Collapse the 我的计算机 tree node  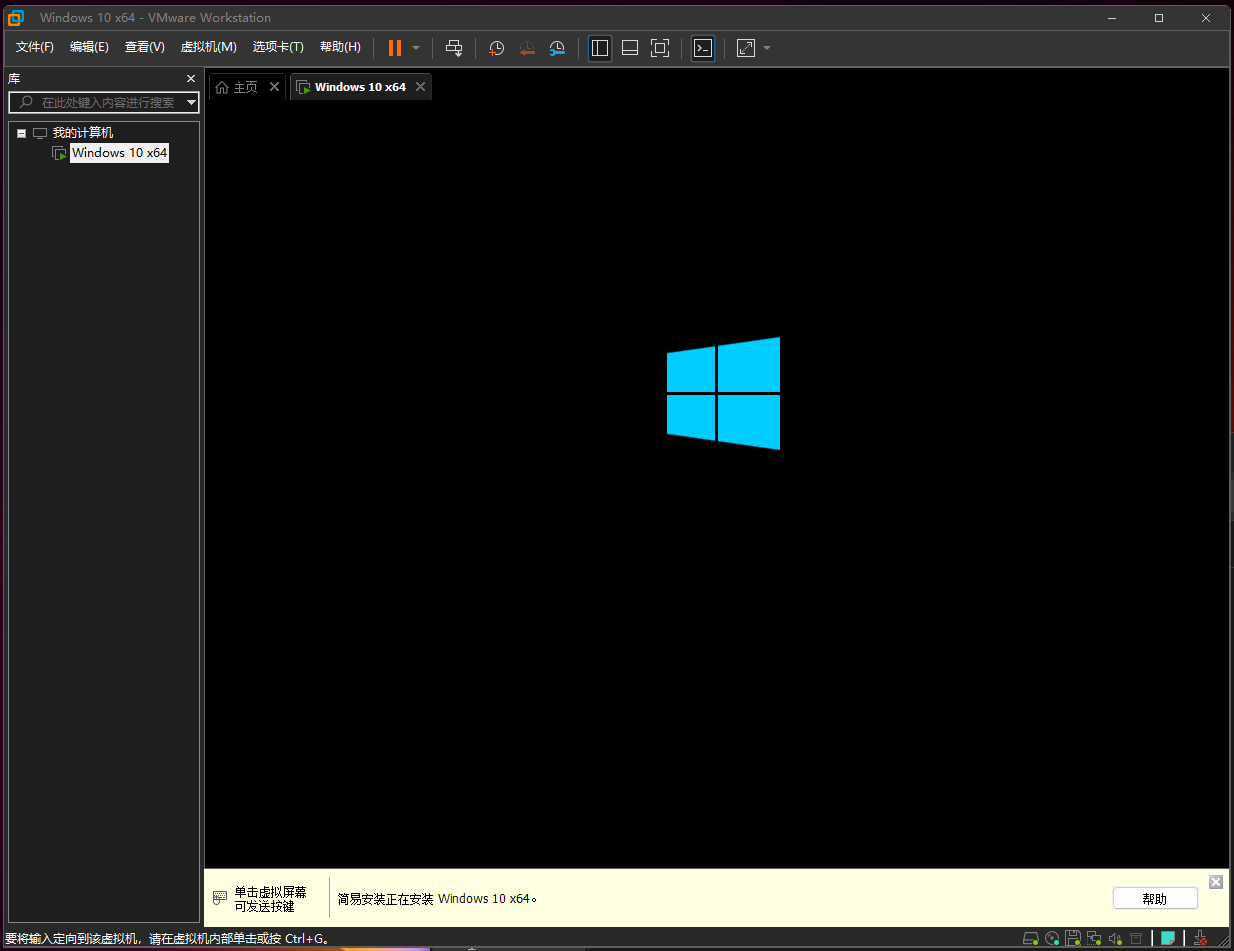coord(21,133)
